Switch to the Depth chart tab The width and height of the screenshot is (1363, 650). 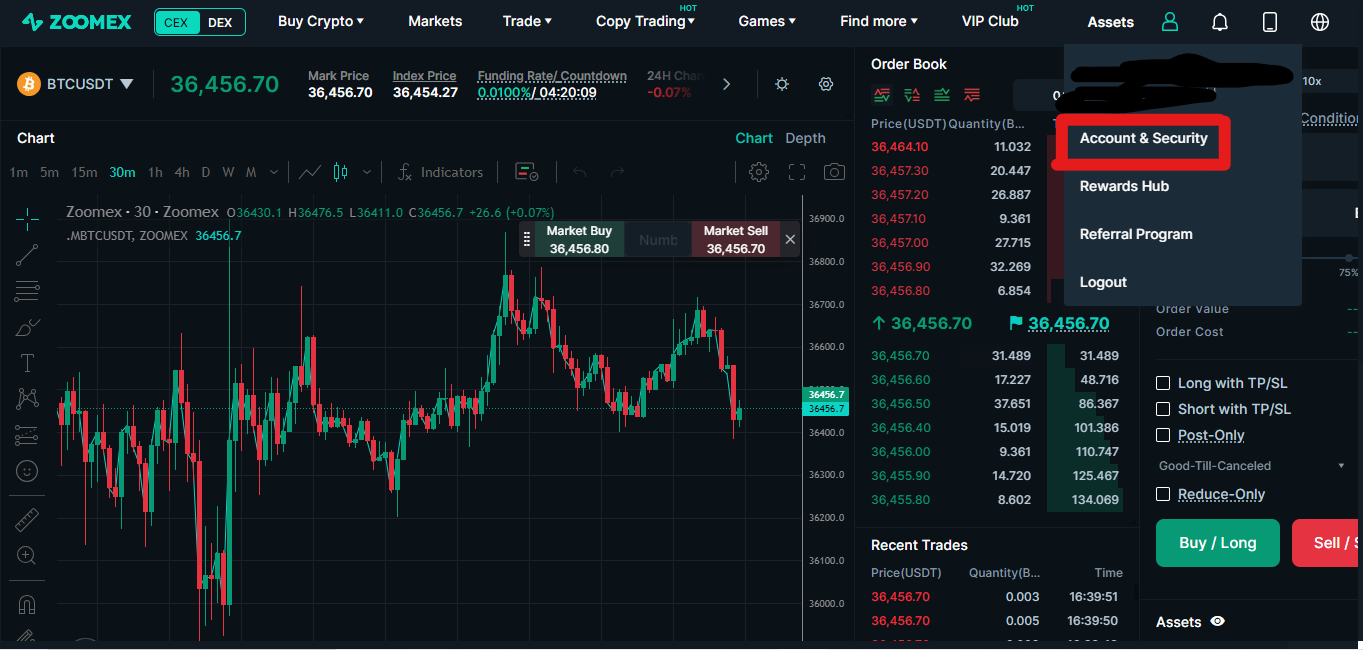tap(805, 138)
